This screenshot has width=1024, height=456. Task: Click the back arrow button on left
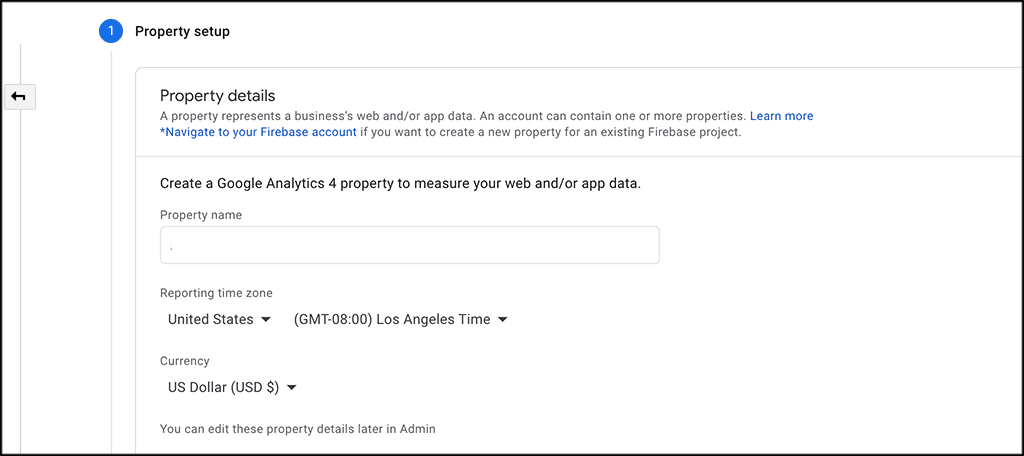[20, 96]
